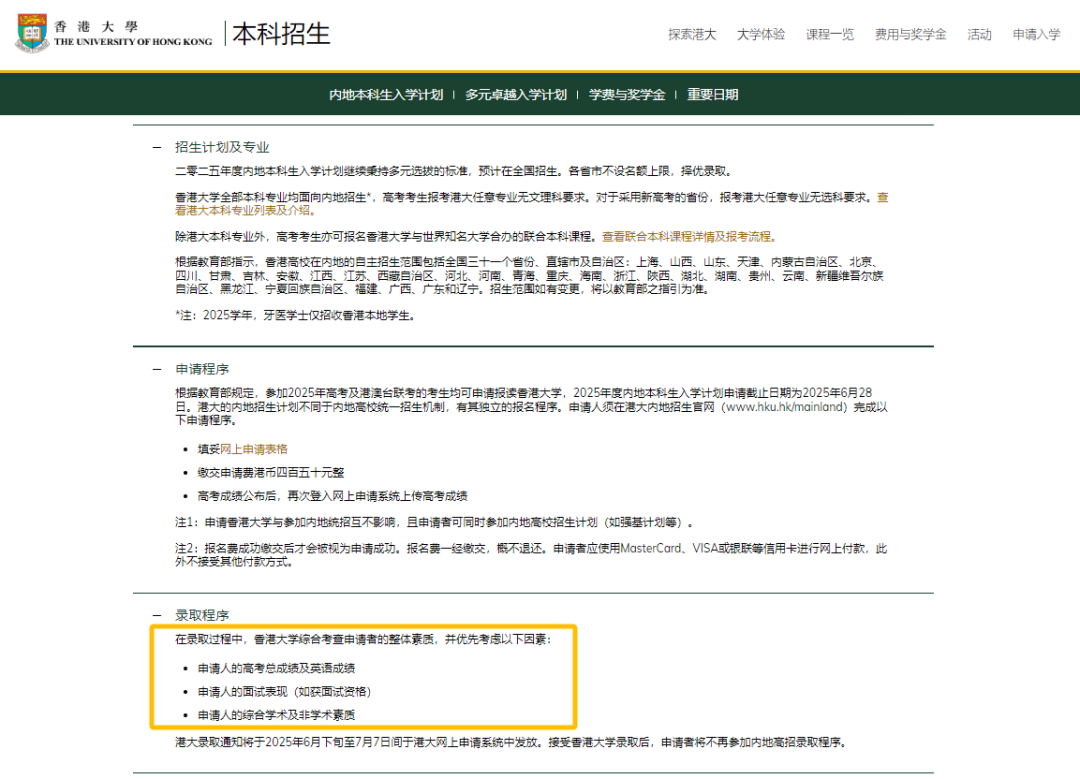The width and height of the screenshot is (1080, 779).
Task: Open the 活动 menu
Action: point(979,34)
